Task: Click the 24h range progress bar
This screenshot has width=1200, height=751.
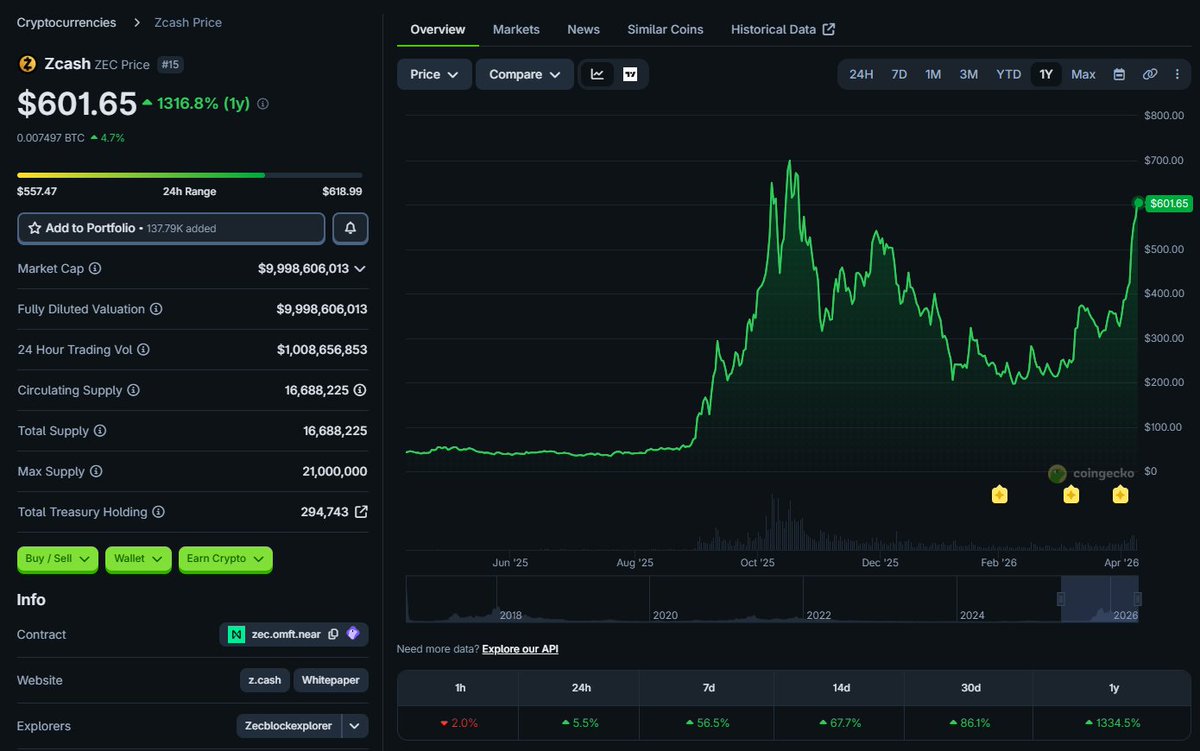Action: 190,175
